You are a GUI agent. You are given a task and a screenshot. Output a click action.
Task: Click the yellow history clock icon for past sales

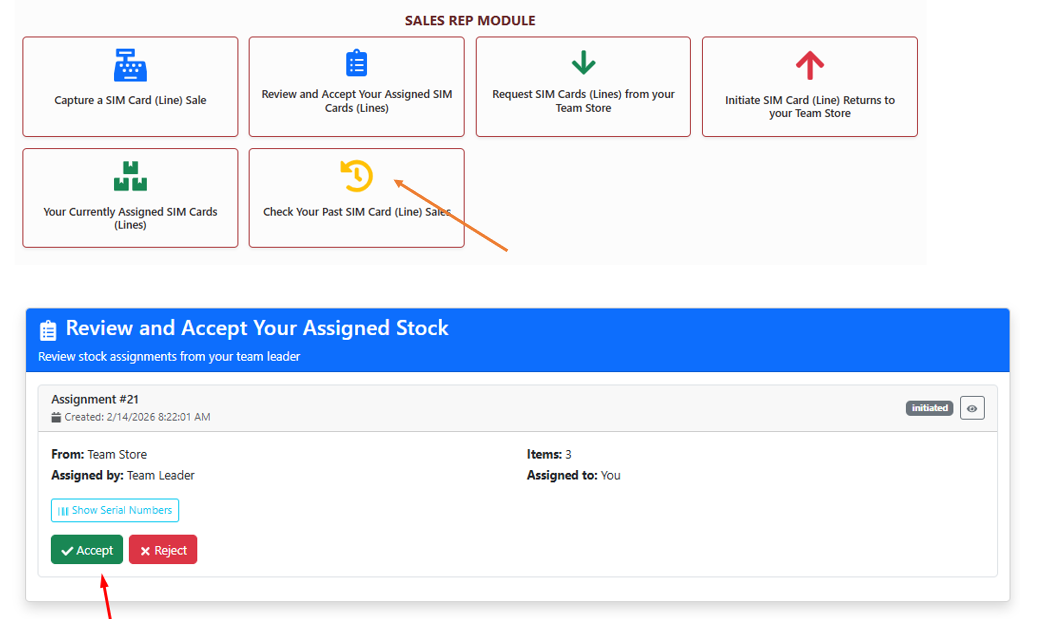356,174
